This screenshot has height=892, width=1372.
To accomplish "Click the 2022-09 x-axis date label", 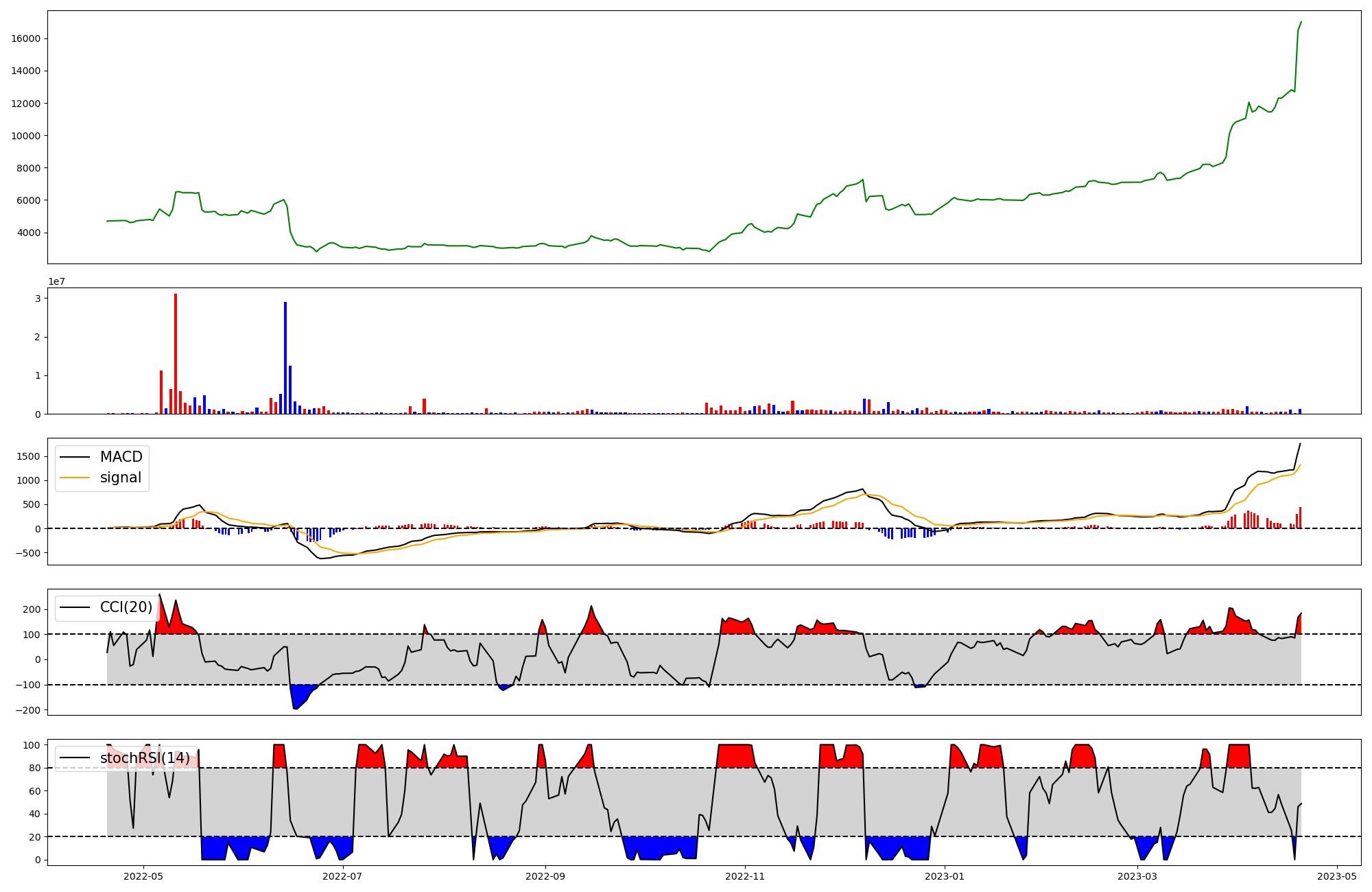I will 545,876.
